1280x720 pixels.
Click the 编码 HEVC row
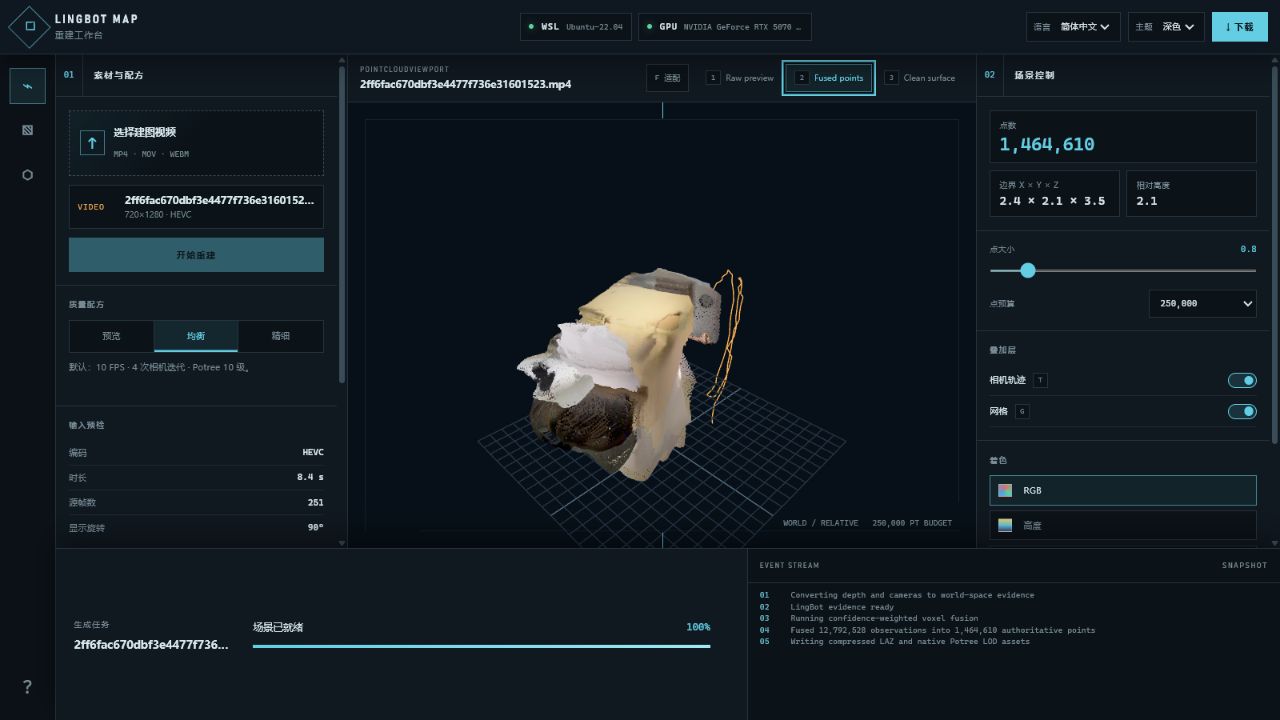click(x=196, y=452)
